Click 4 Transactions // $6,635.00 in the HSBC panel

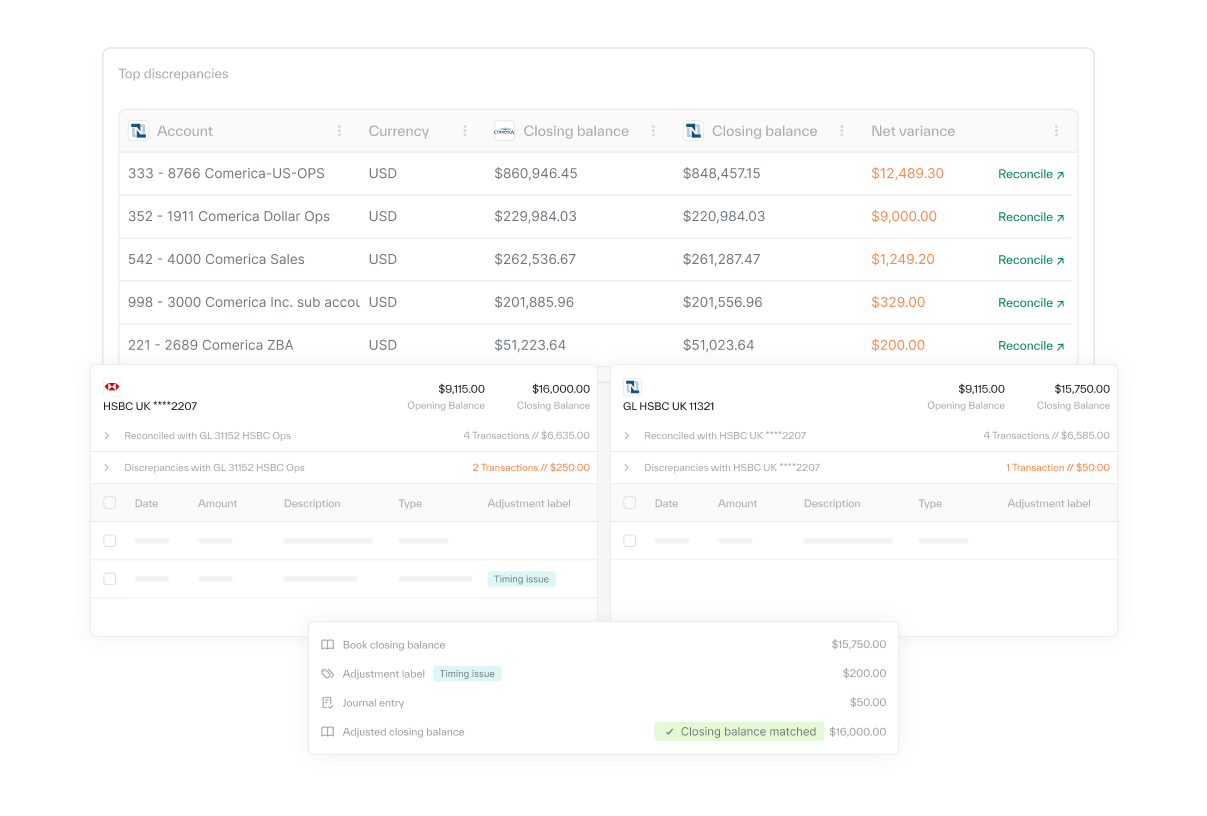pos(527,436)
